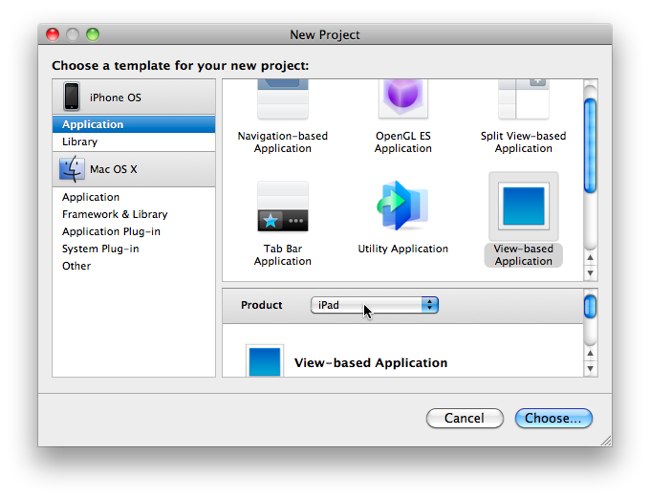Click the Mac OS X Finder icon
650x499 pixels.
point(72,169)
